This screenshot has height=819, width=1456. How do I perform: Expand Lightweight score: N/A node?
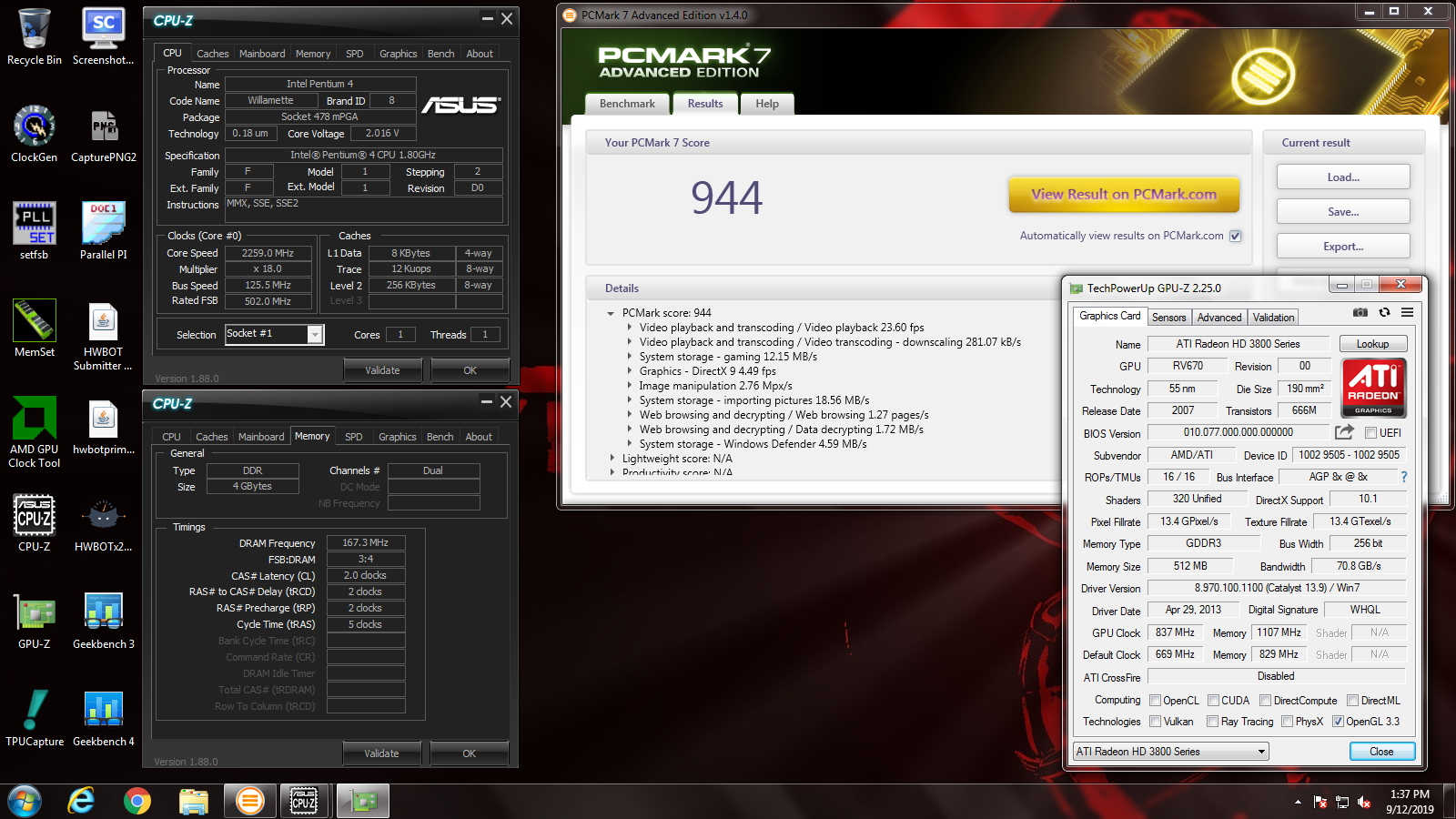612,459
